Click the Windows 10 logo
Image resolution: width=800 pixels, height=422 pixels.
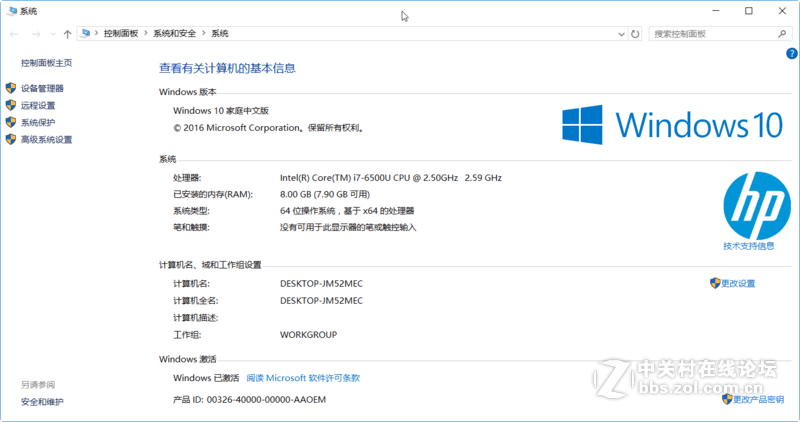[672, 125]
